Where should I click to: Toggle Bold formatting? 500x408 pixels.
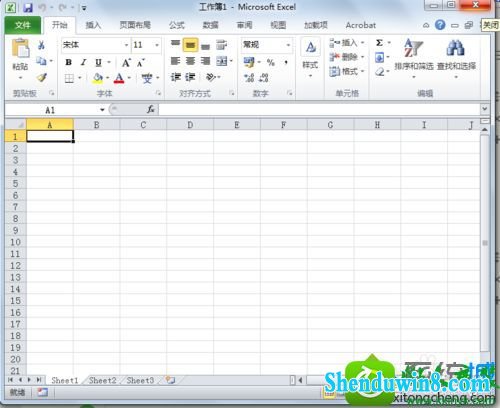tap(69, 62)
